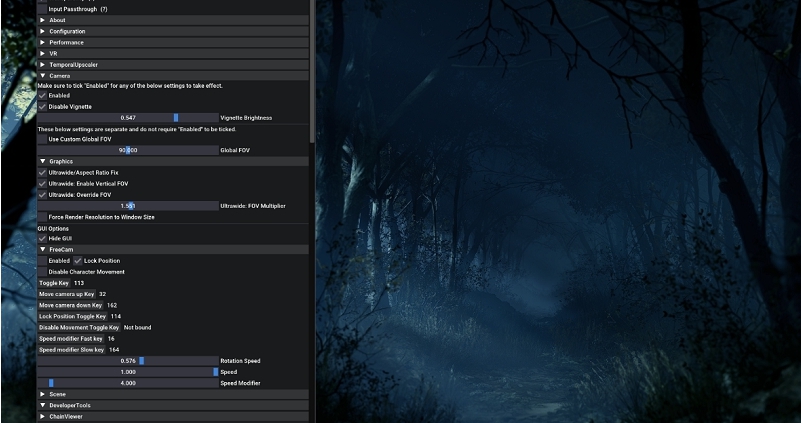Enable Disable Character Movement checkbox
This screenshot has height=423, width=801.
(x=42, y=271)
